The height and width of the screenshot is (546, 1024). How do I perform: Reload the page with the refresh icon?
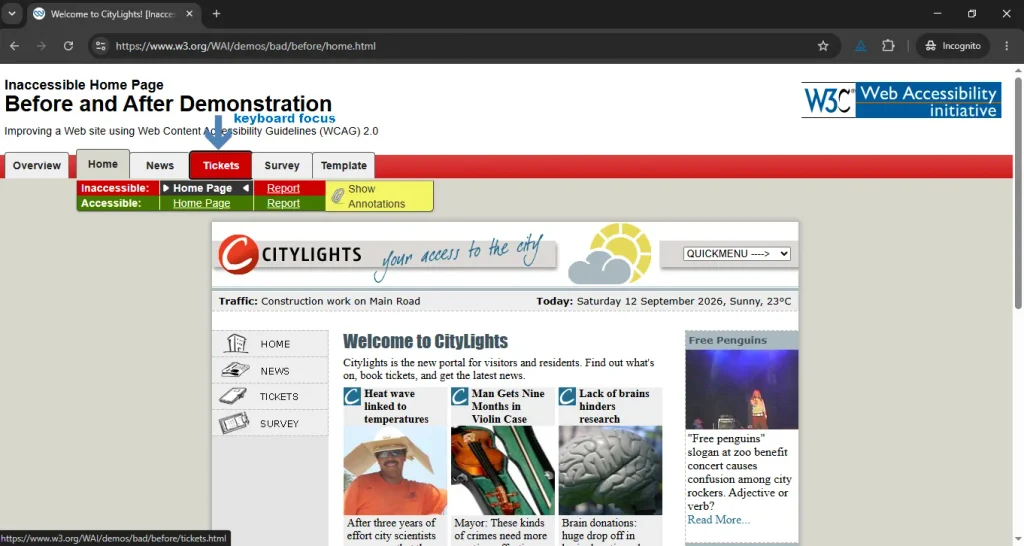coord(68,46)
